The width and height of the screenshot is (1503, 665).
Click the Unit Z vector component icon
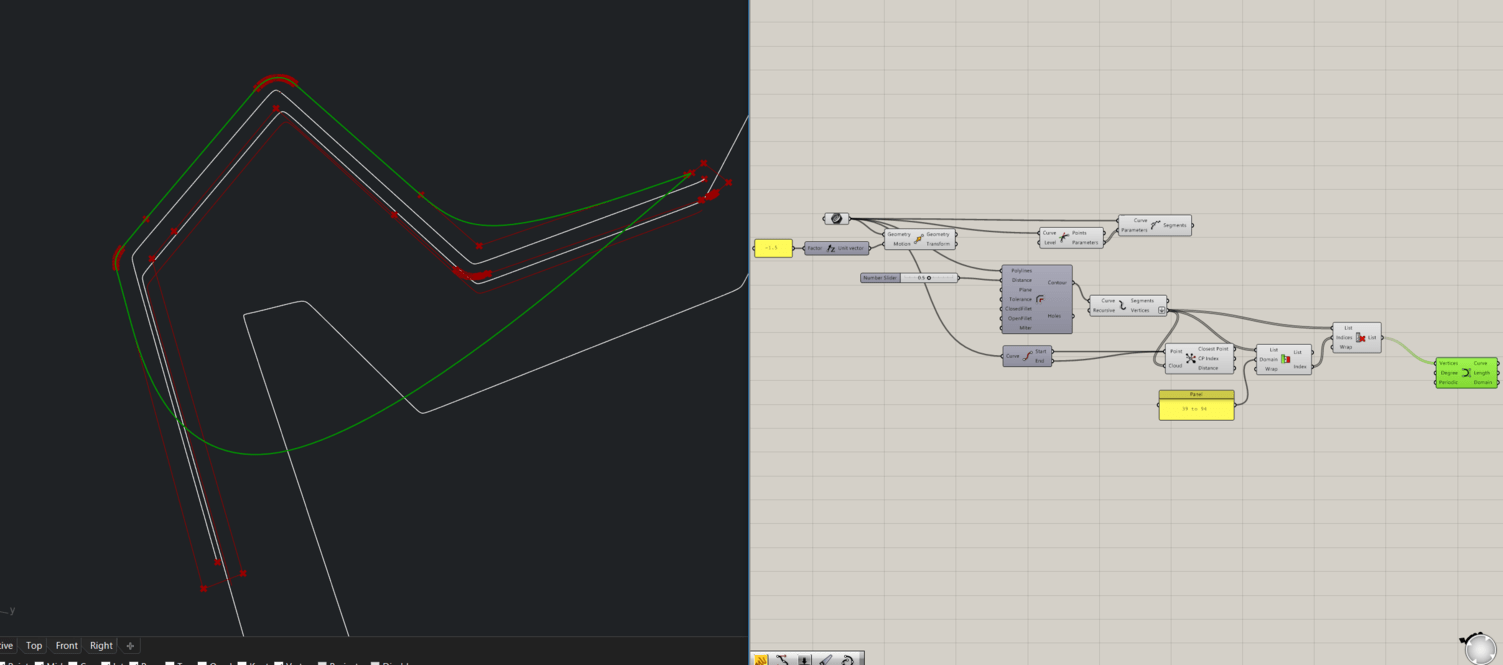pos(830,248)
